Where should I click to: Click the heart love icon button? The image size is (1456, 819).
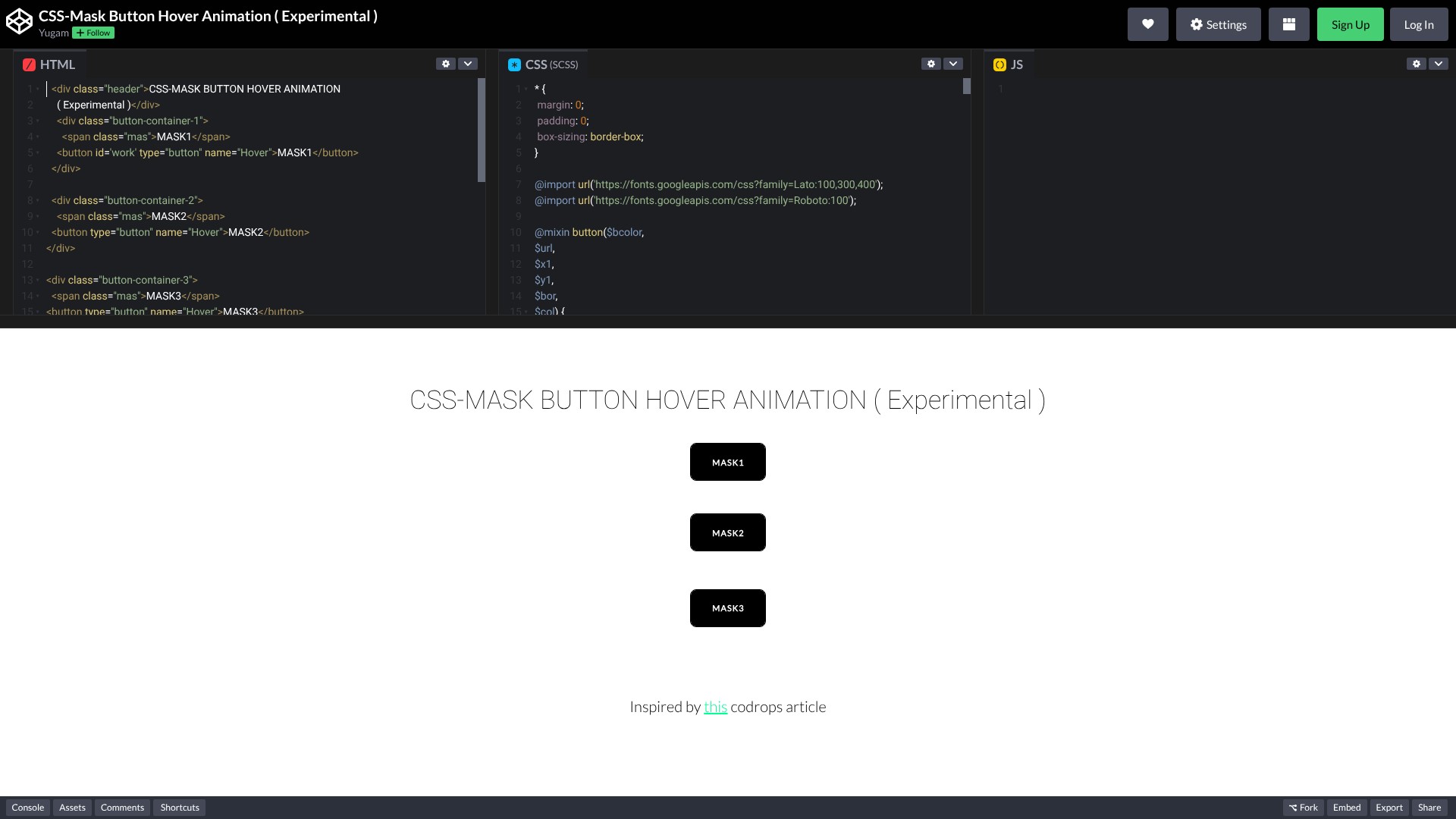(1147, 24)
